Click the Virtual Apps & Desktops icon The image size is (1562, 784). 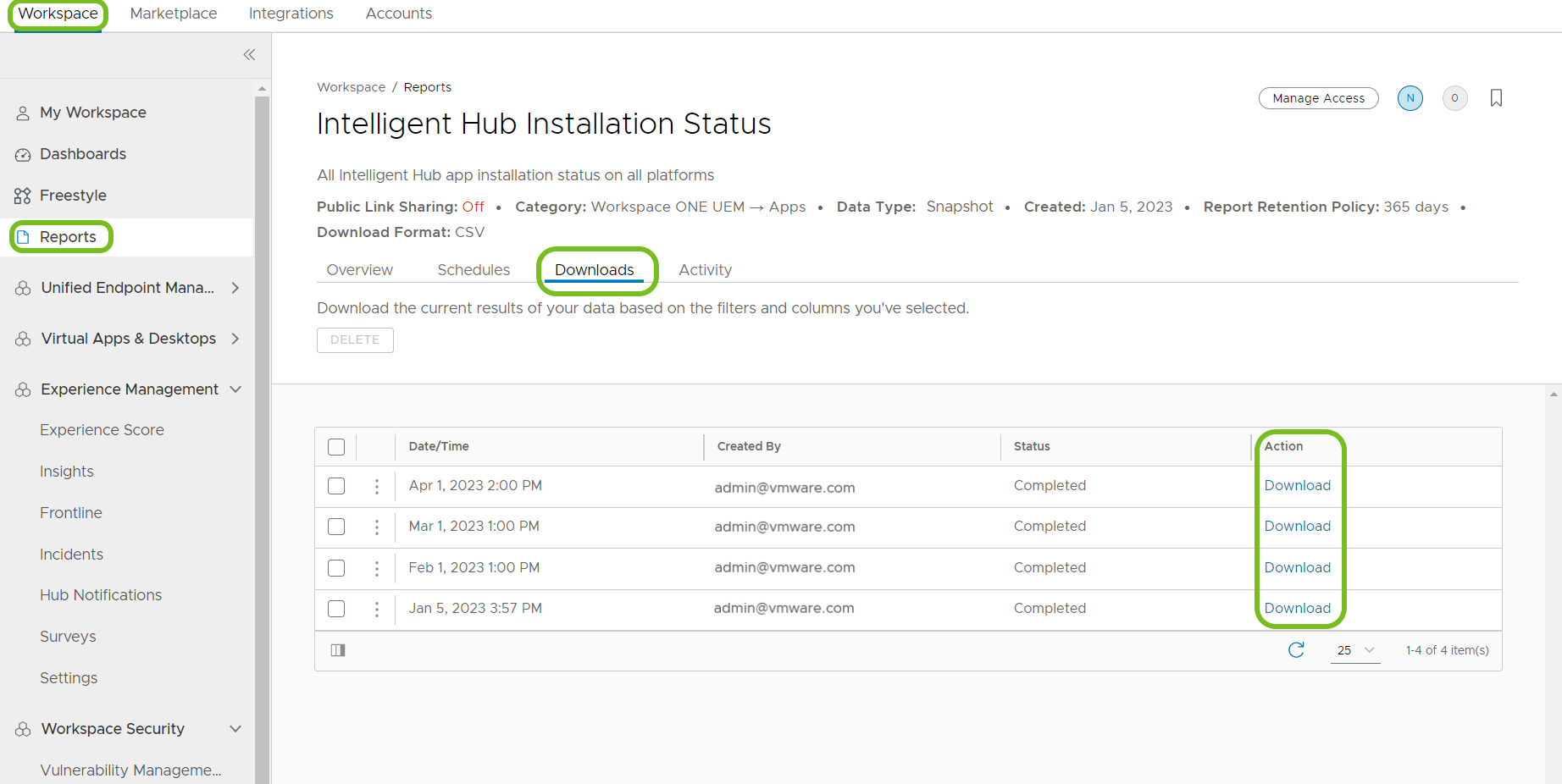[23, 340]
